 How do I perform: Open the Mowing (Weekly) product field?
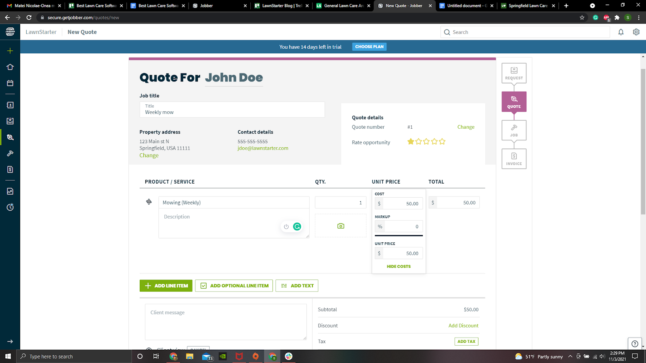pos(234,202)
